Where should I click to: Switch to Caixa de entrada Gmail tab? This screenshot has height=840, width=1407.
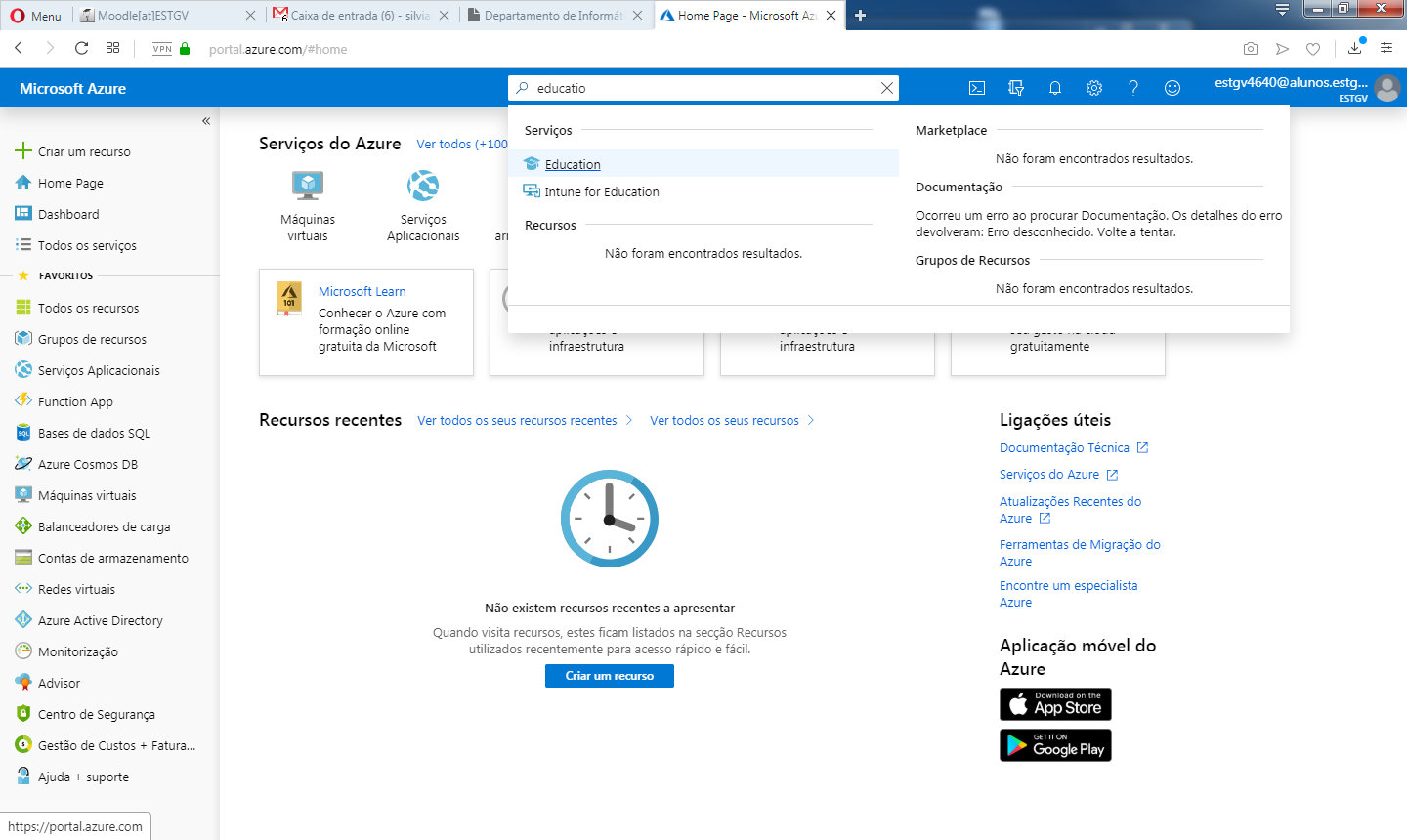click(362, 16)
